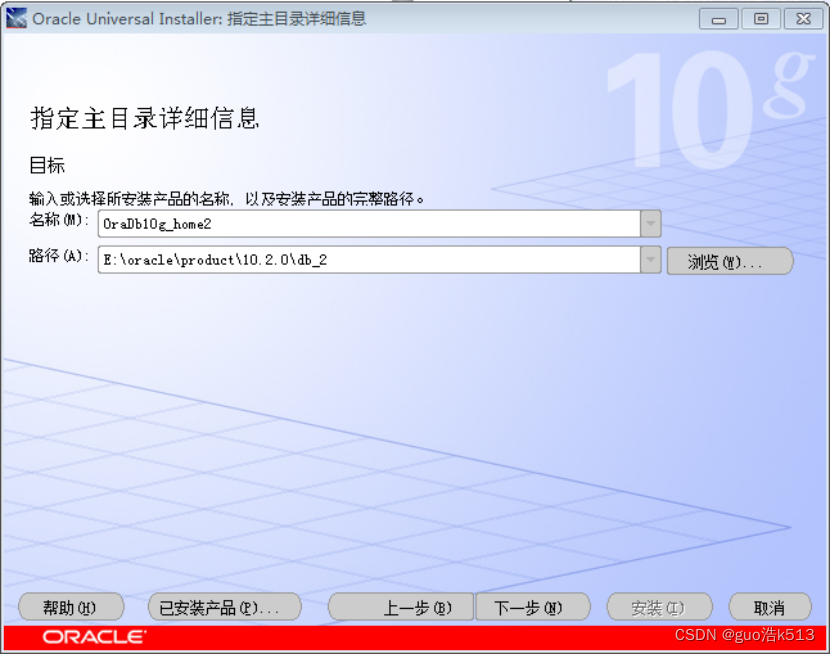
Task: Click the 浏览(W) browse button
Action: (x=729, y=260)
